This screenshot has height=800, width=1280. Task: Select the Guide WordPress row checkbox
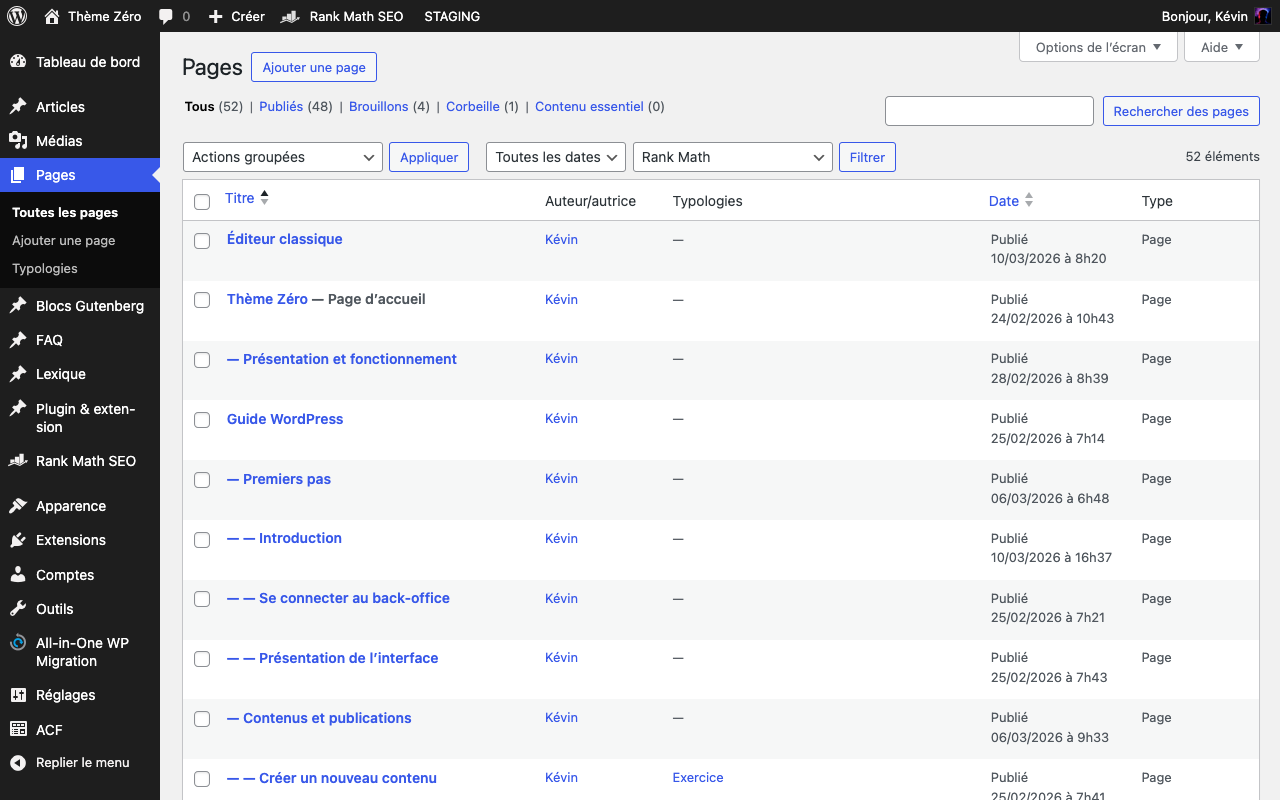pos(202,420)
